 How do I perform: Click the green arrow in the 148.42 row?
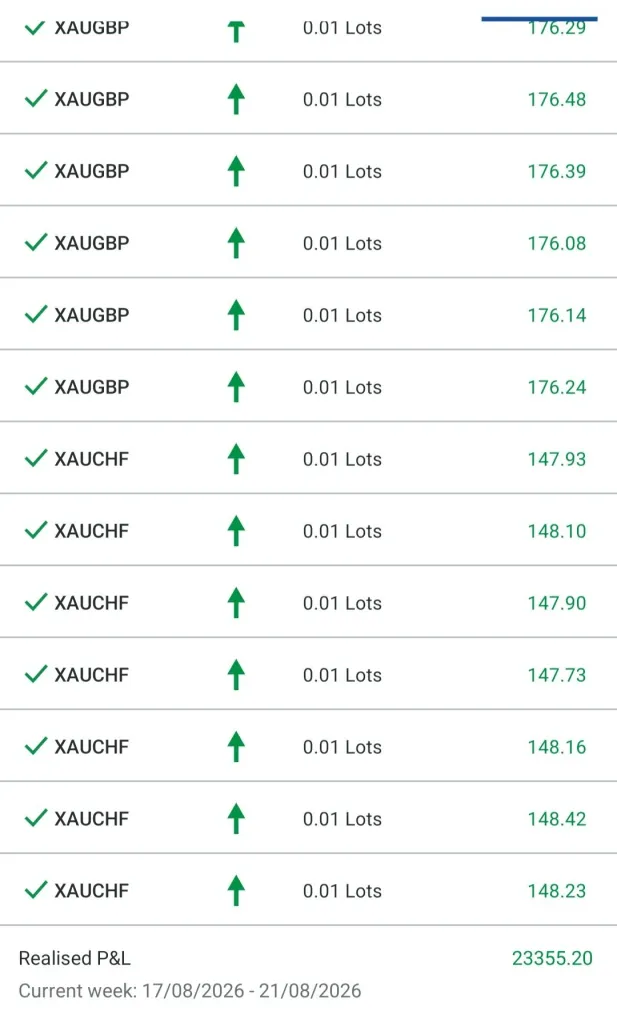236,819
